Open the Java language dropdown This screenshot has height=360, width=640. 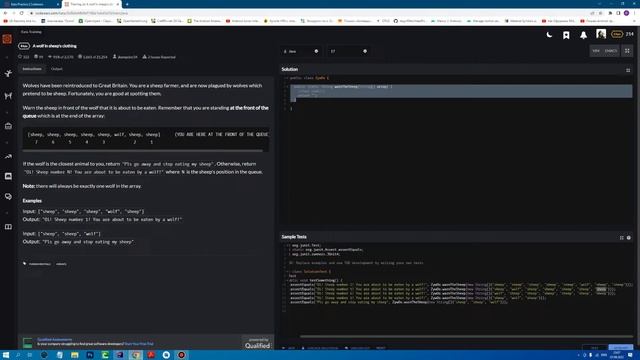(301, 51)
